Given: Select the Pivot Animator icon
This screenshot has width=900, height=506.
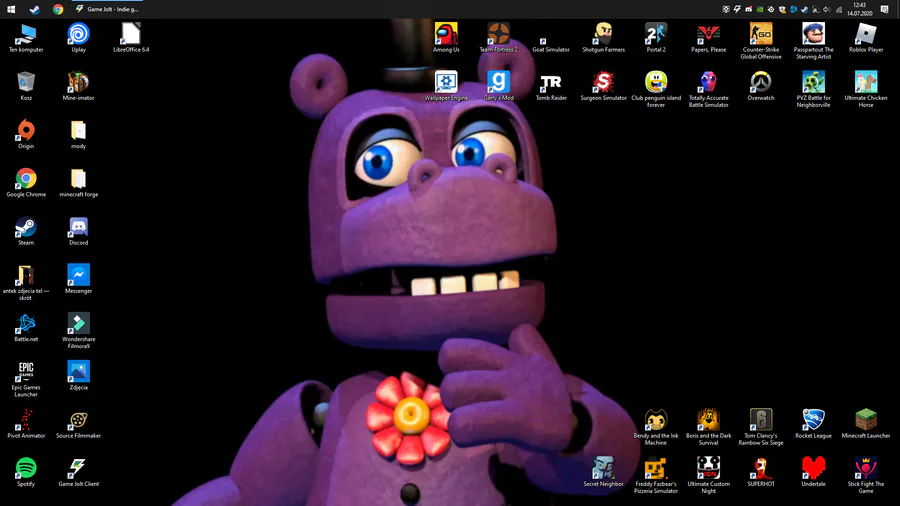Looking at the screenshot, I should [x=26, y=423].
